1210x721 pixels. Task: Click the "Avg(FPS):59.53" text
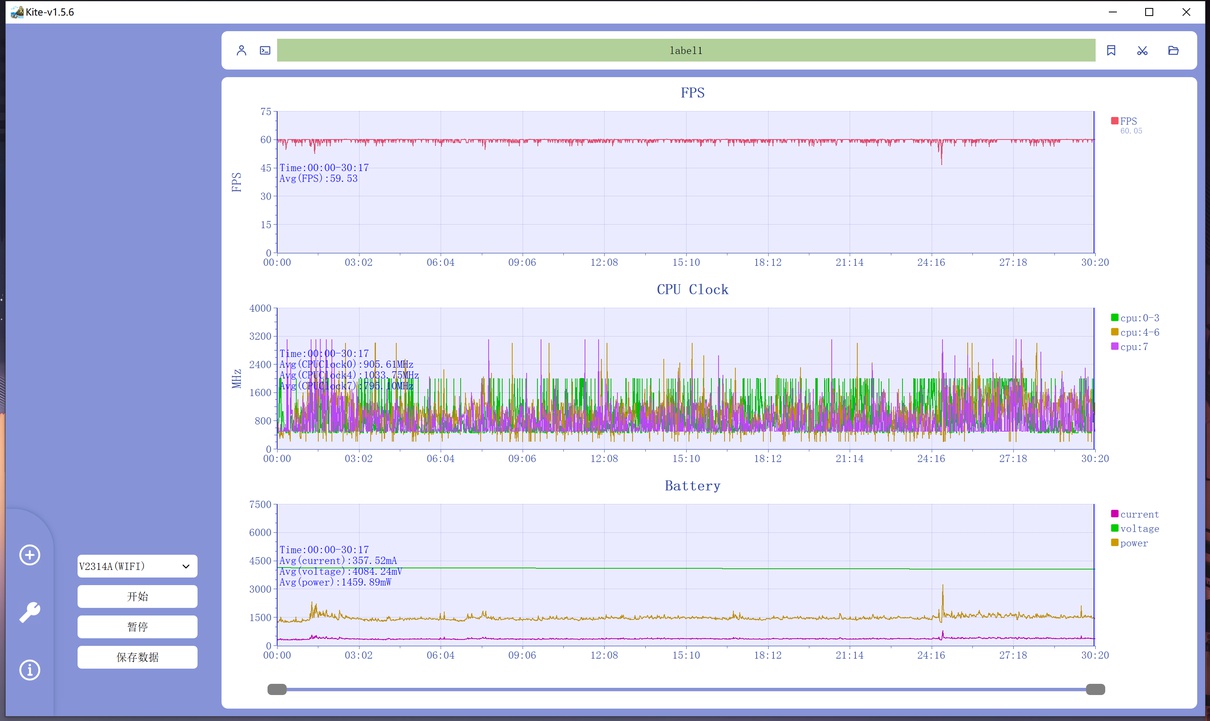(x=318, y=179)
